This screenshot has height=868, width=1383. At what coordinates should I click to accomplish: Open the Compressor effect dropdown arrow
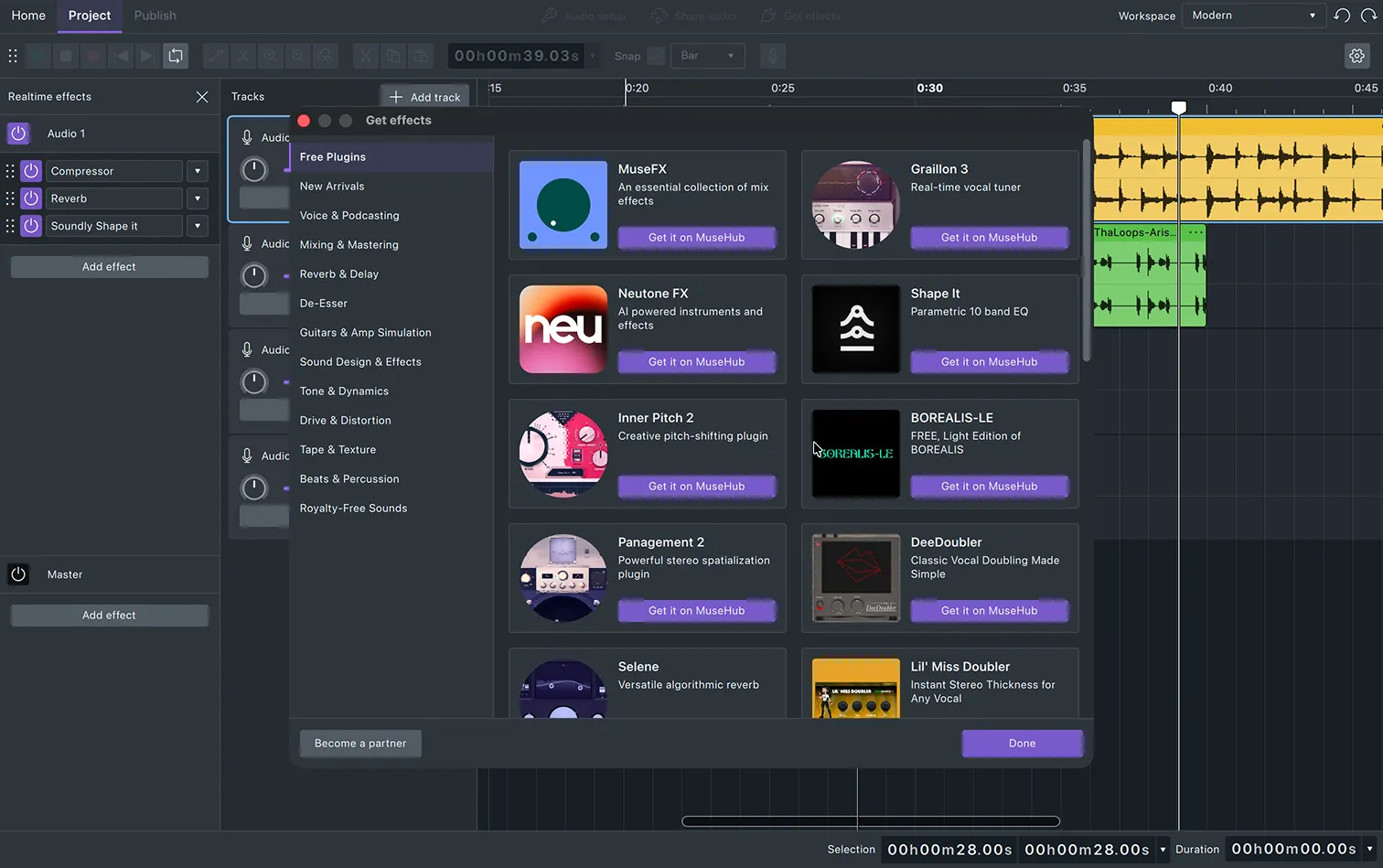[x=198, y=171]
